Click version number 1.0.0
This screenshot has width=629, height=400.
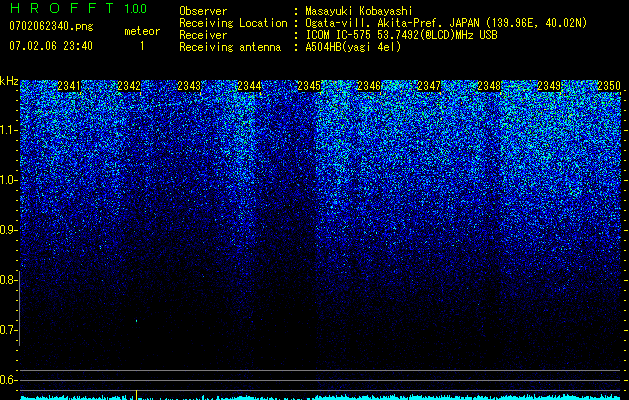pyautogui.click(x=136, y=9)
